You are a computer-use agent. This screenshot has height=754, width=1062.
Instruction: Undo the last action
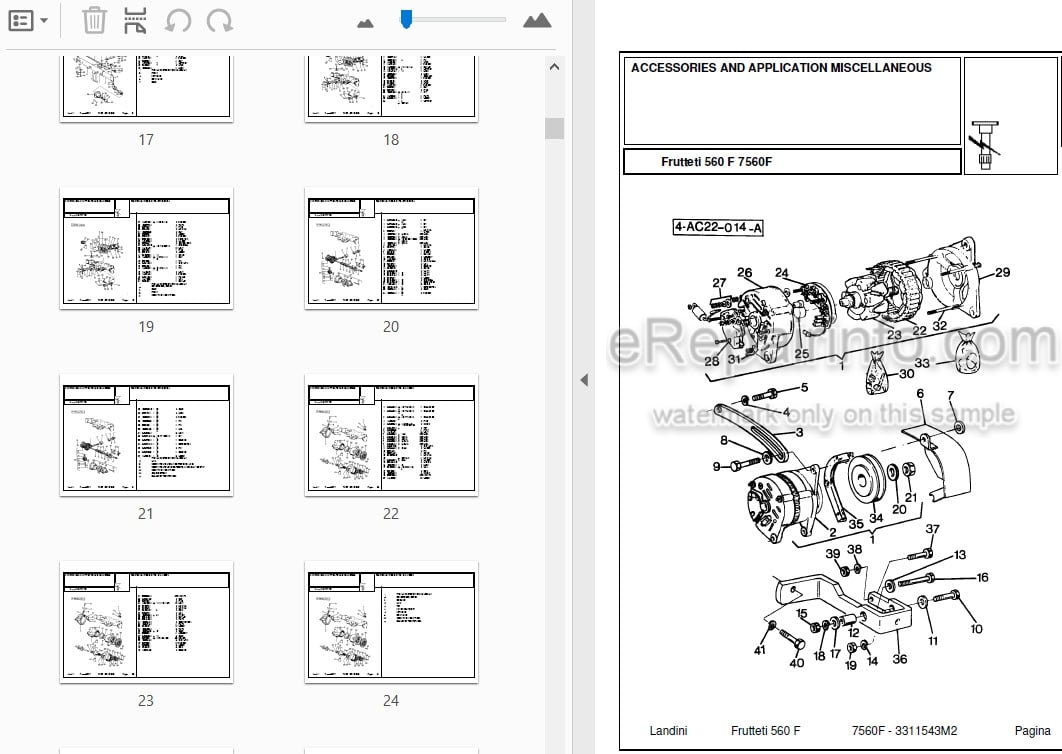(x=178, y=20)
